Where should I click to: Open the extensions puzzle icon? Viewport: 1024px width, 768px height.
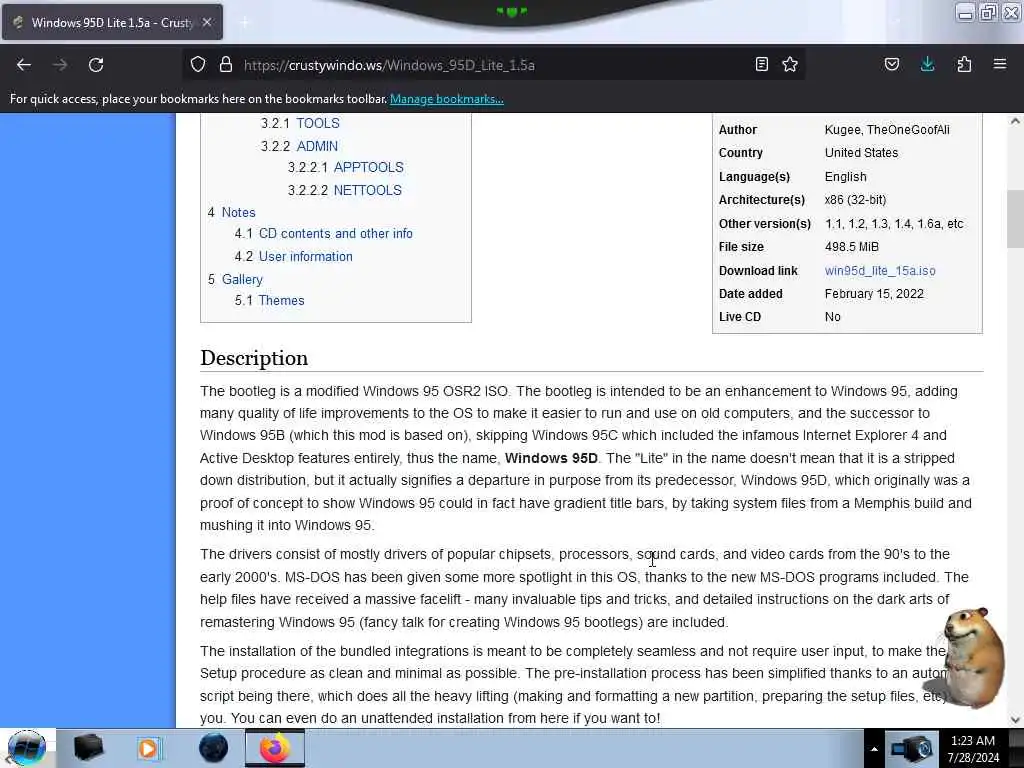[x=964, y=64]
